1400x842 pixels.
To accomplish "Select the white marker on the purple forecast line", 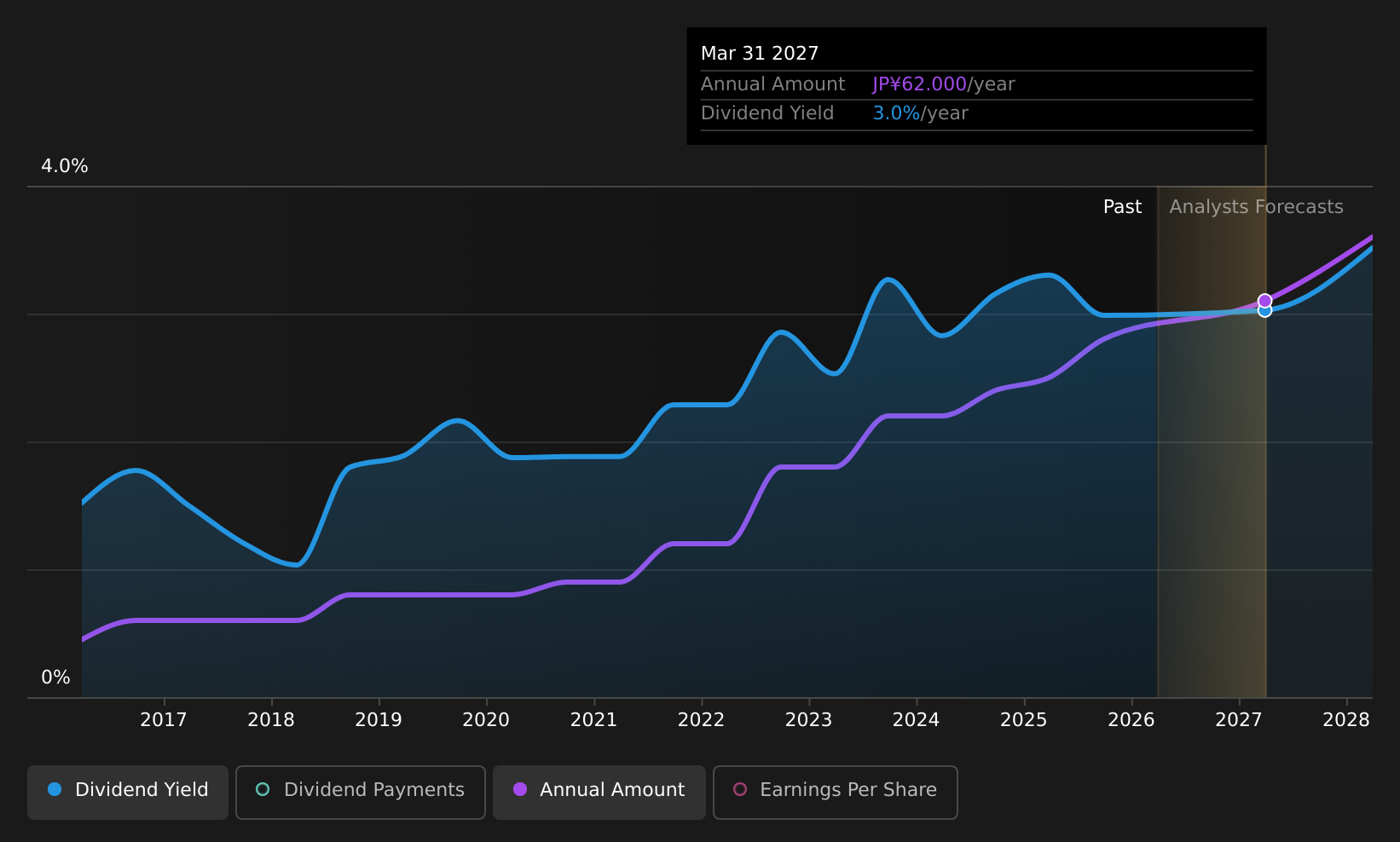I will pos(1264,300).
